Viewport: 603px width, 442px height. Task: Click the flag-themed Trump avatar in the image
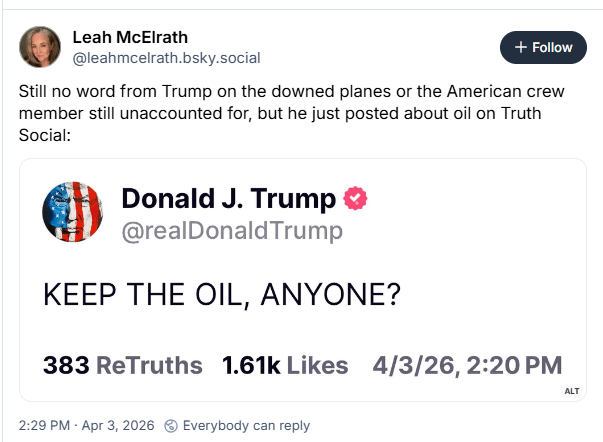coord(73,214)
